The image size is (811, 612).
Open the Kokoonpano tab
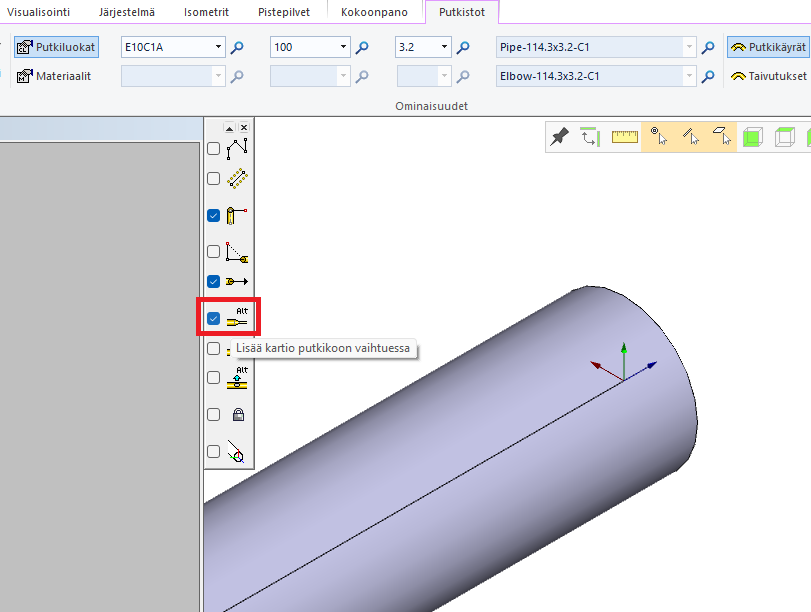pos(374,12)
